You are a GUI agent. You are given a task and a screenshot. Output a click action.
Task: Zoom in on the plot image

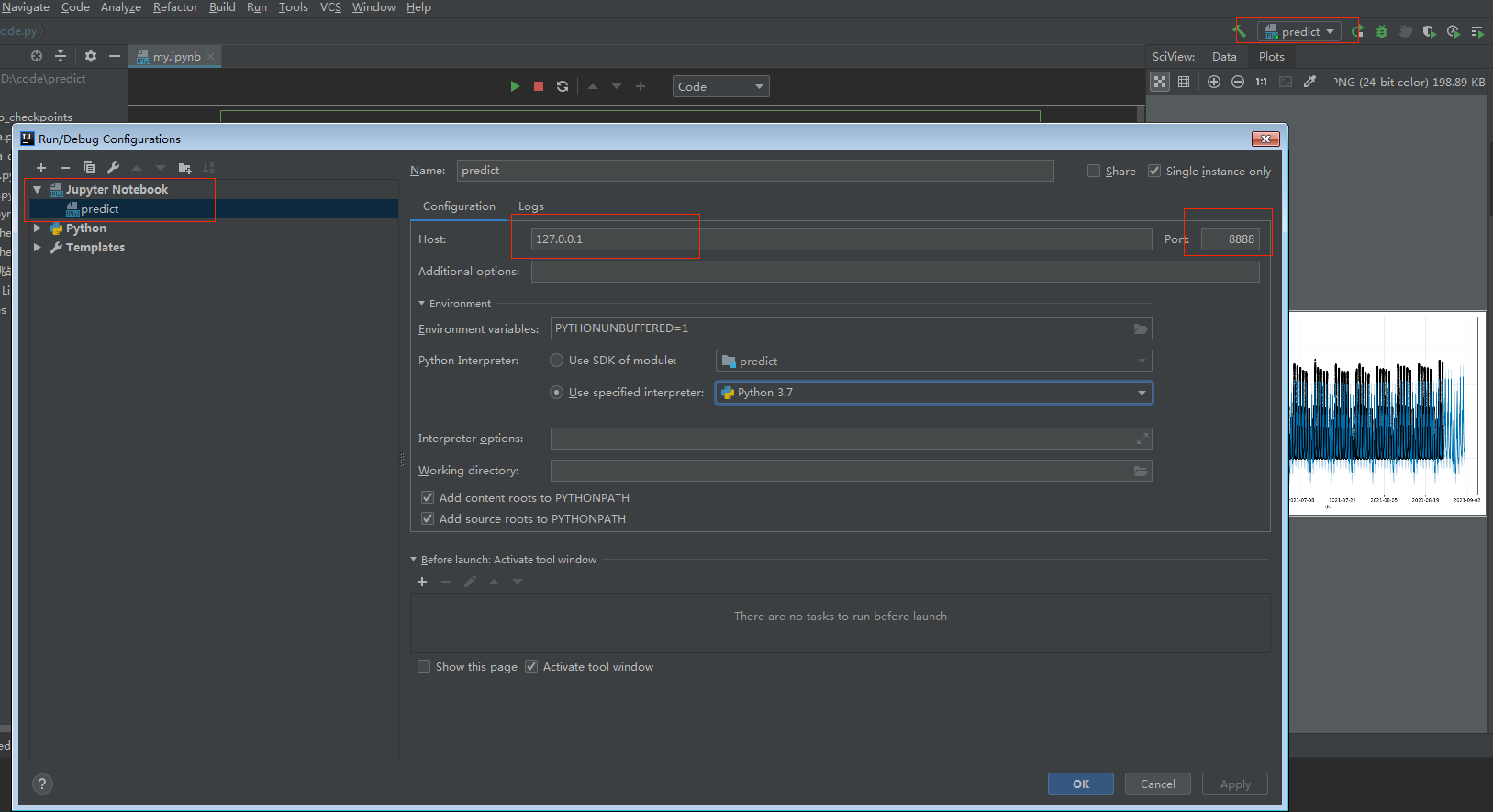[1214, 82]
